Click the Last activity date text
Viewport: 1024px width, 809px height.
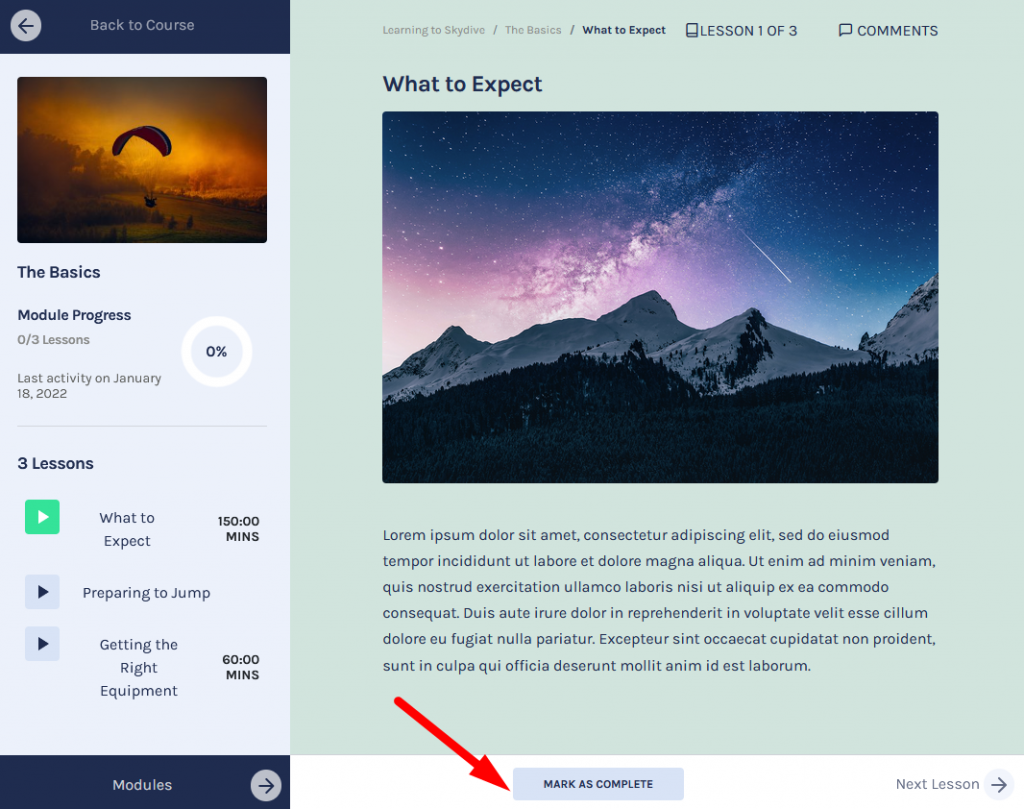click(x=89, y=386)
